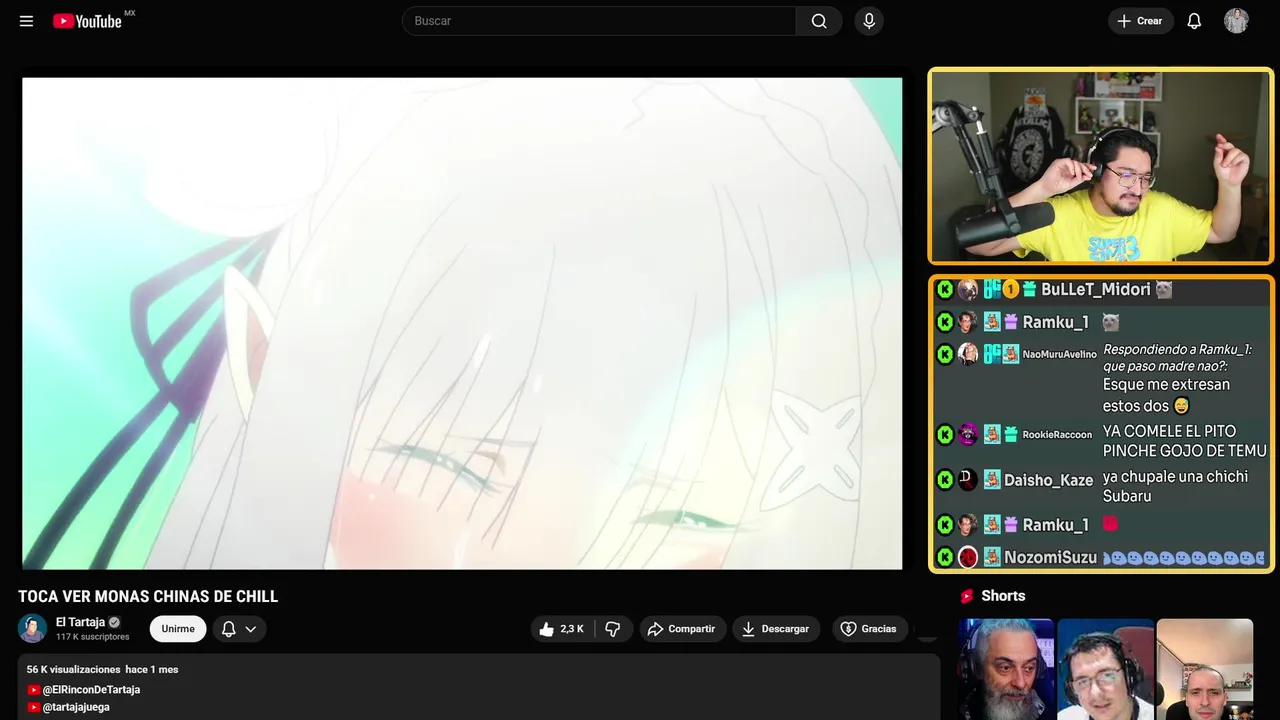Open El Tartaja channel name link
1280x720 pixels.
(80, 622)
